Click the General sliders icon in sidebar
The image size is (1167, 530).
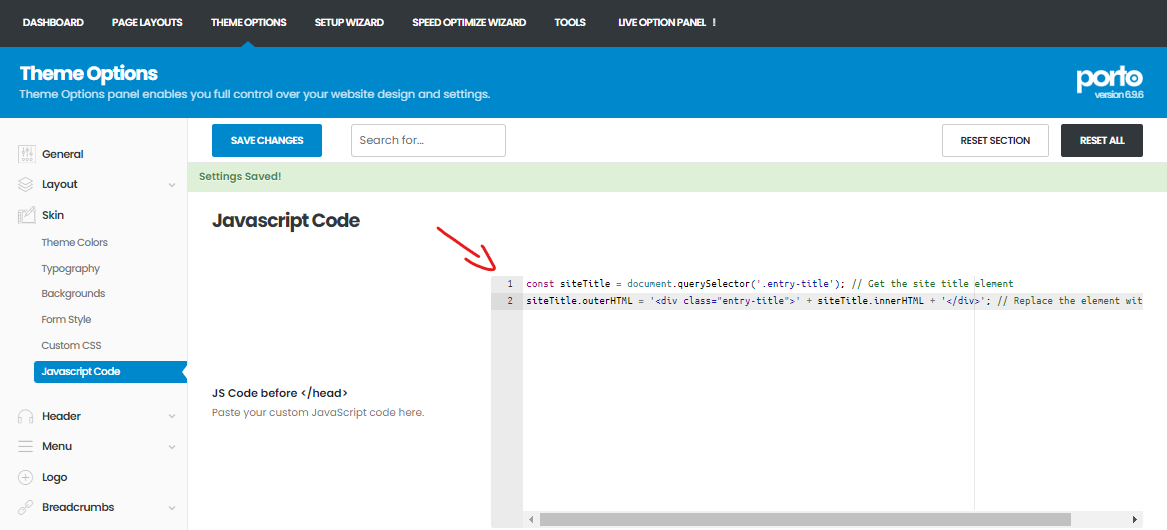pos(27,154)
